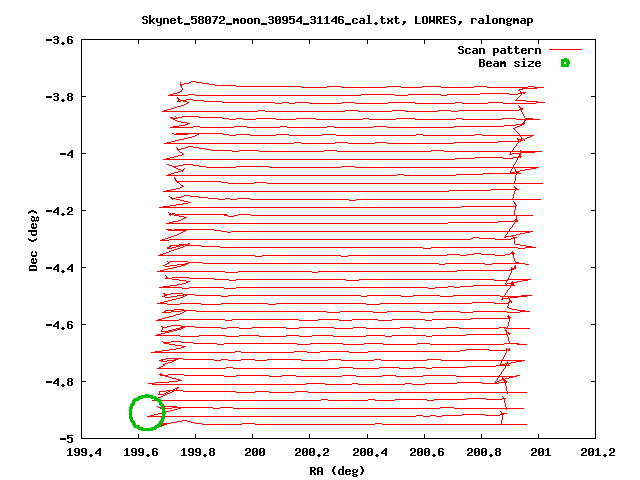
Task: Click the 'Beam size' legend label
Action: [510, 63]
